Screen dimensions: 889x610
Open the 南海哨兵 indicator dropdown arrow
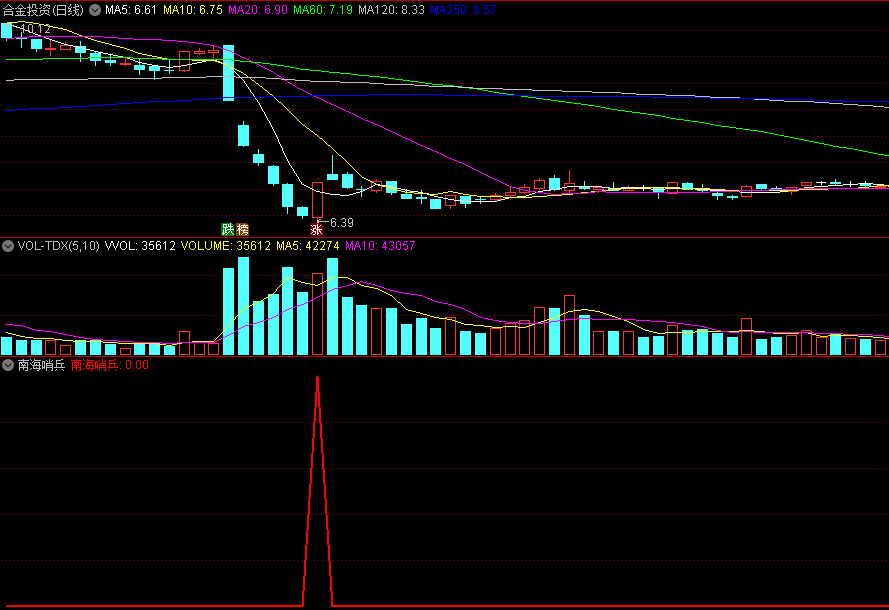click(x=8, y=365)
